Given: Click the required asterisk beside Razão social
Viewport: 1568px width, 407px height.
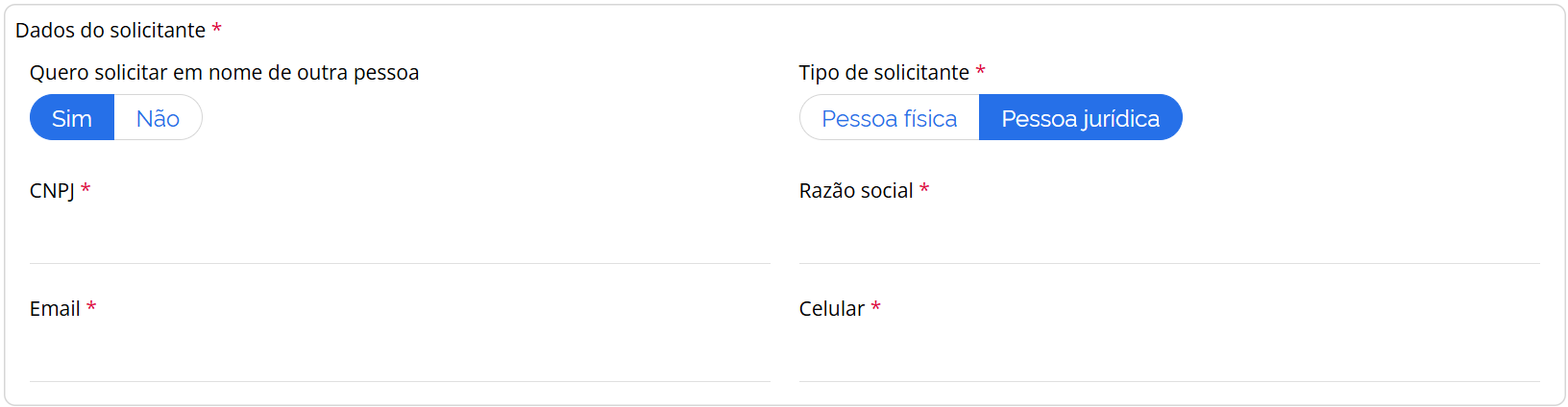Looking at the screenshot, I should coord(924,189).
